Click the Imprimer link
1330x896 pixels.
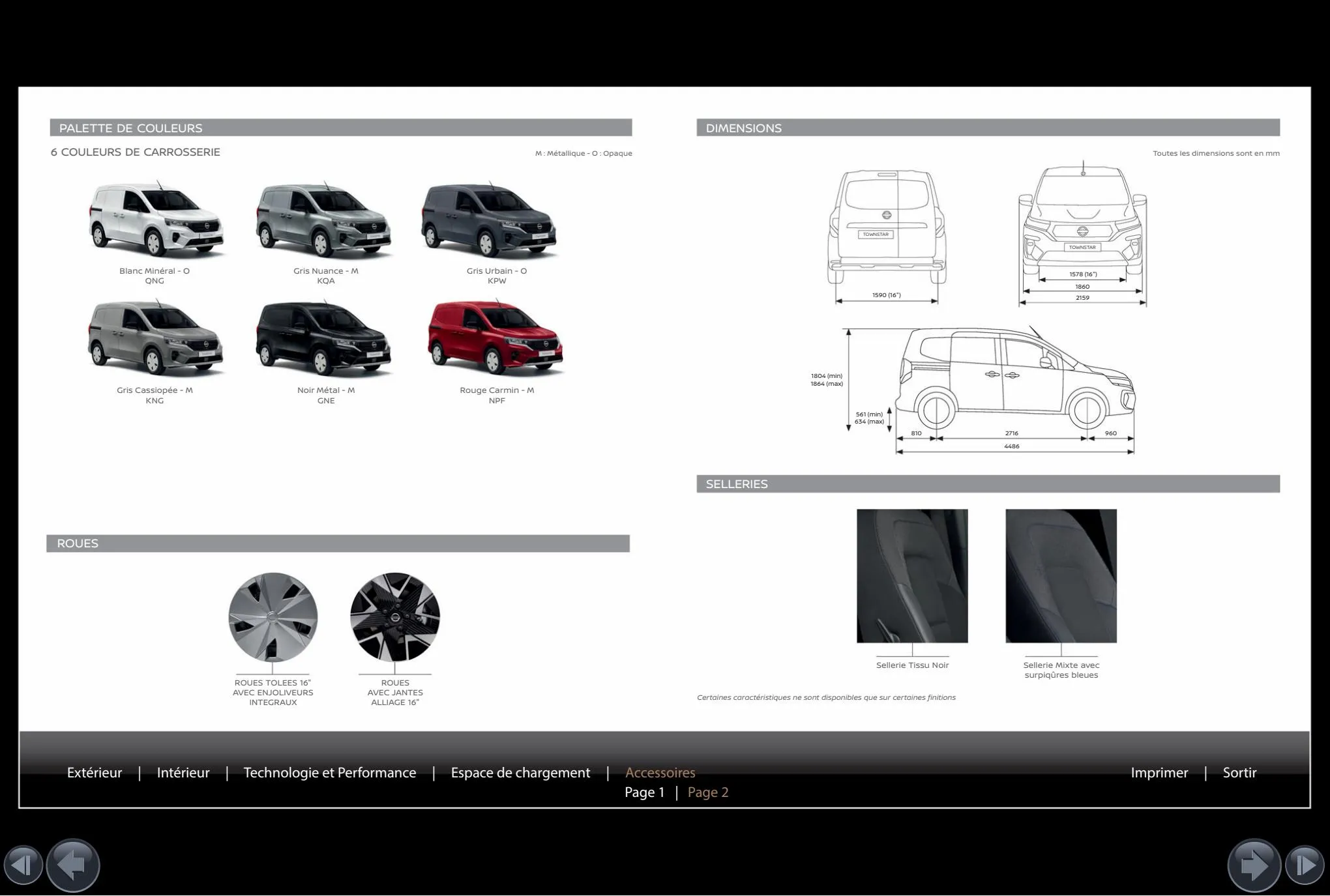[x=1159, y=773]
